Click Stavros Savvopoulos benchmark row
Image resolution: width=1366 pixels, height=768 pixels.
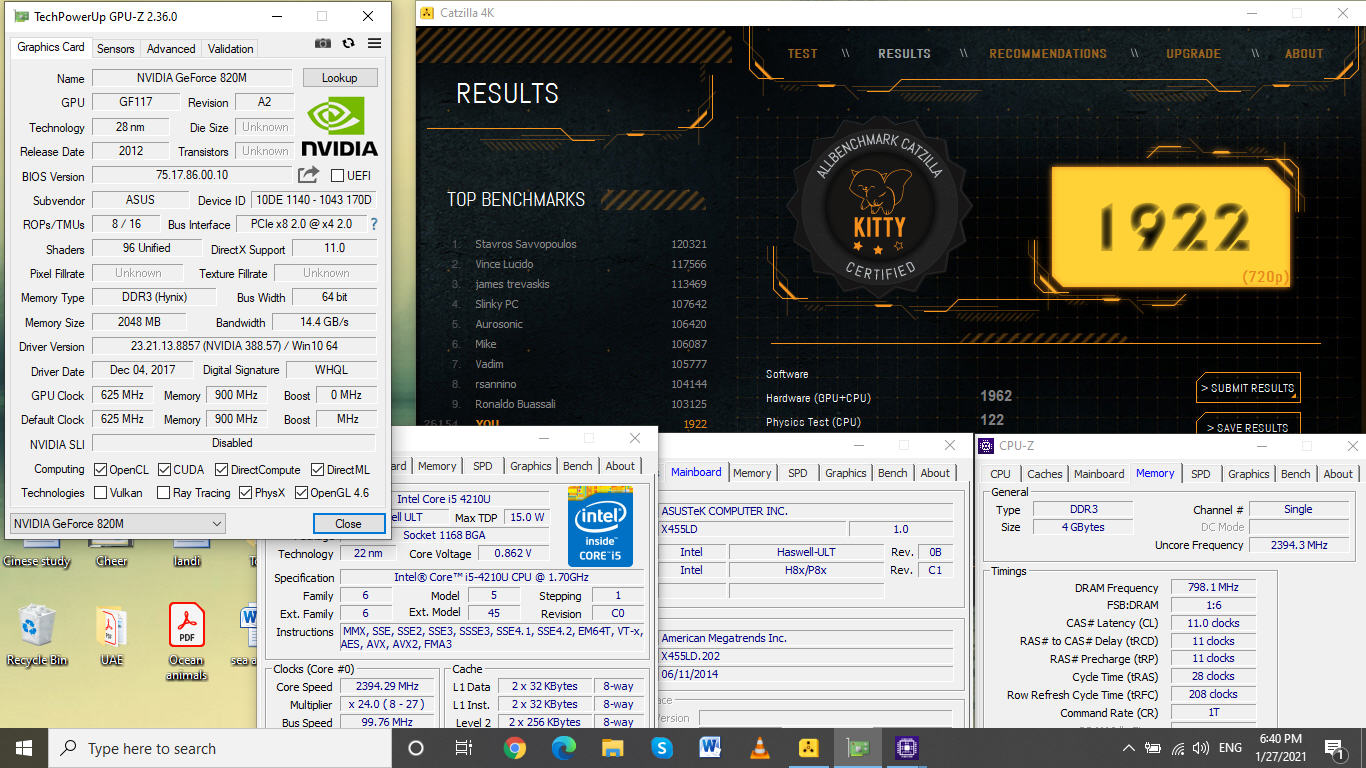pos(579,244)
